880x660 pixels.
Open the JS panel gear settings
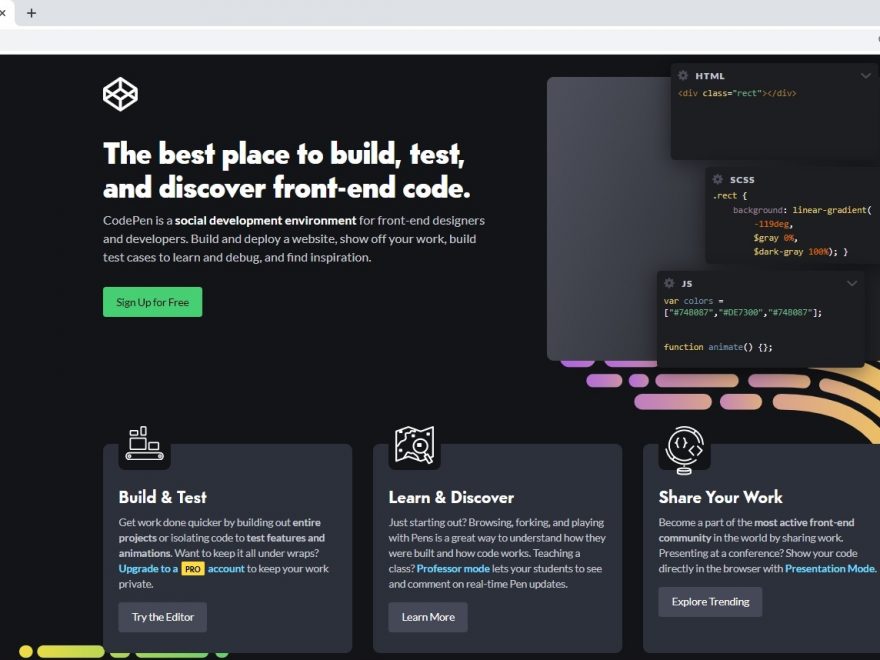pos(669,283)
